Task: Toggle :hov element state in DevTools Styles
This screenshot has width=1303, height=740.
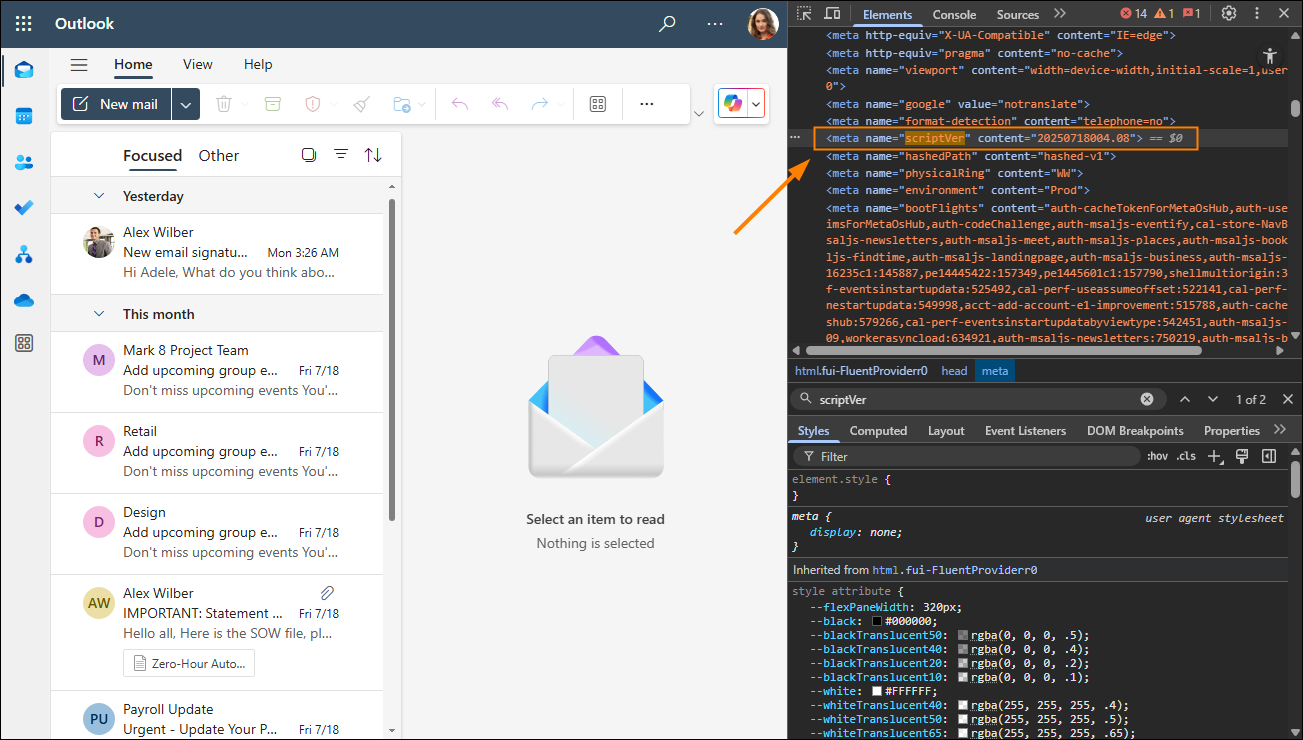Action: (1157, 455)
